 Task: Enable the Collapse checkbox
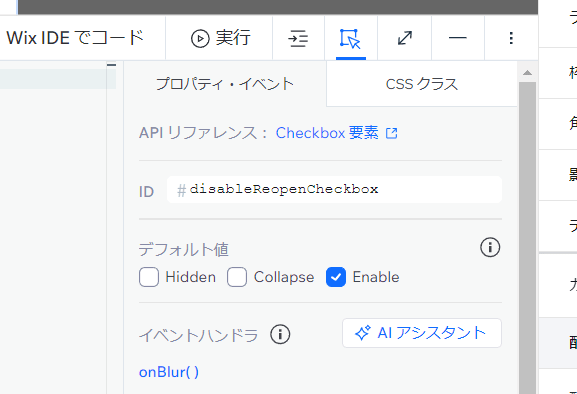coord(237,277)
